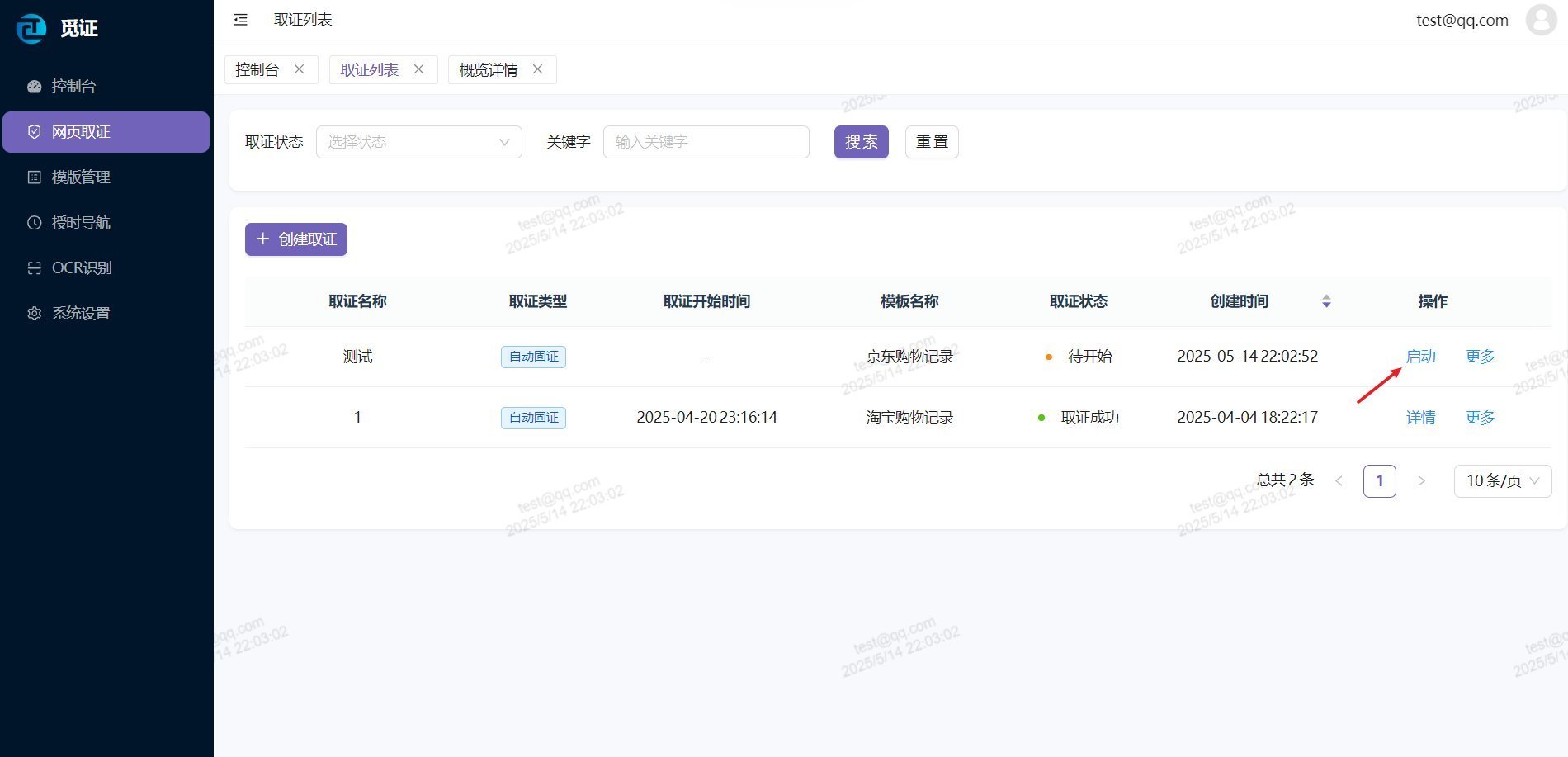Go to previous page arrow
1568x757 pixels.
pos(1339,481)
